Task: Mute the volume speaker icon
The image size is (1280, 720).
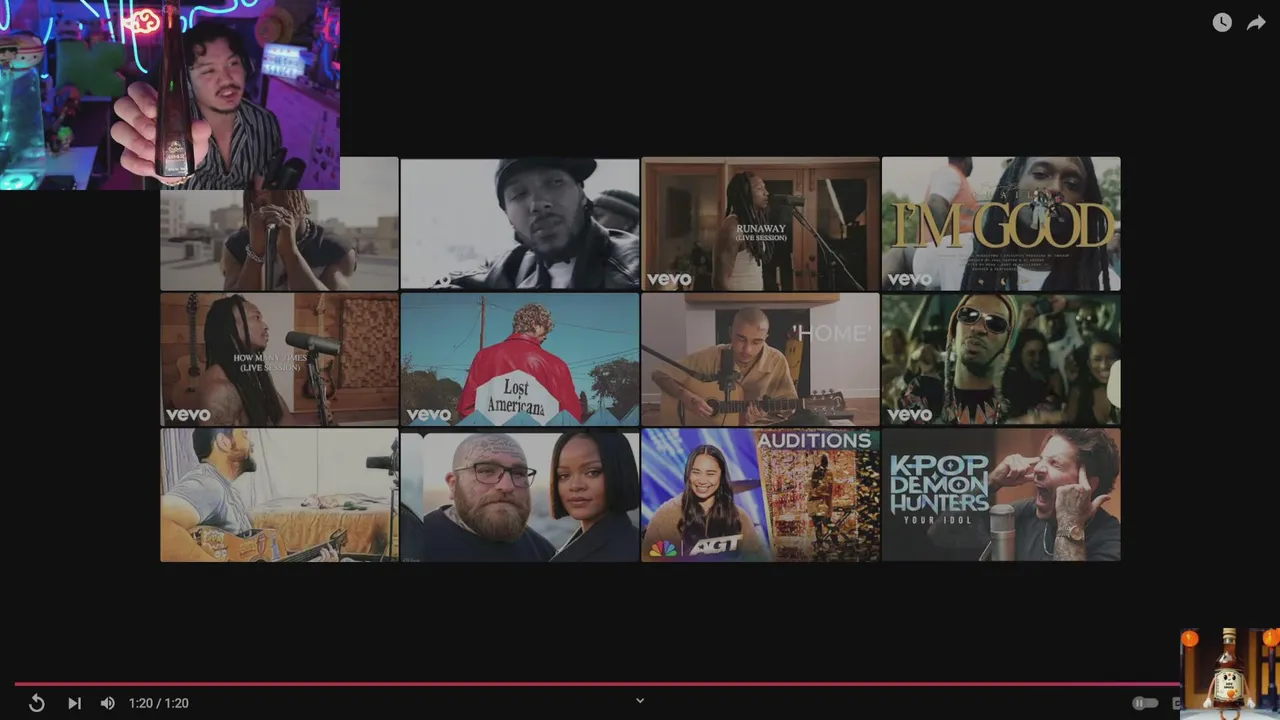Action: tap(108, 703)
